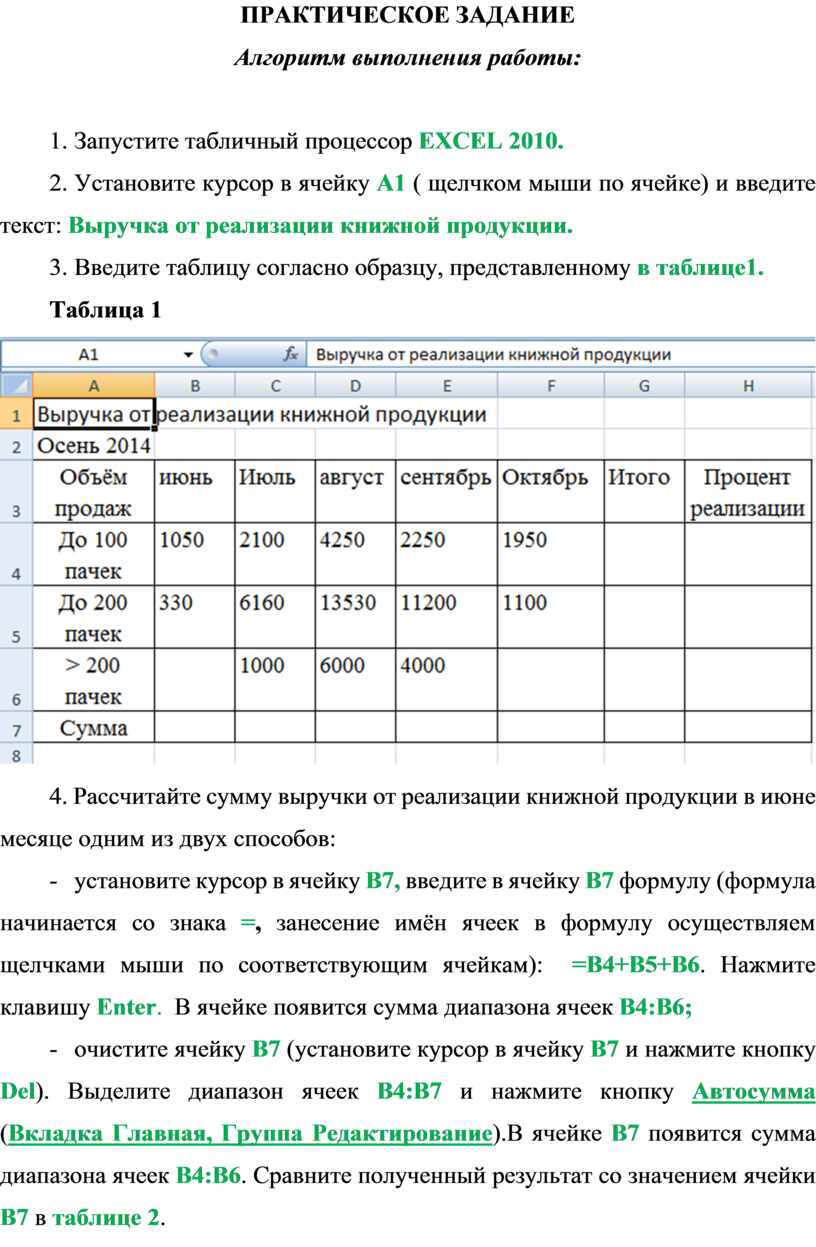The width and height of the screenshot is (816, 1247).
Task: Click the "ПРАКТИЧЕСКОЕ ЗАДАНИЕ" heading
Action: (408, 16)
